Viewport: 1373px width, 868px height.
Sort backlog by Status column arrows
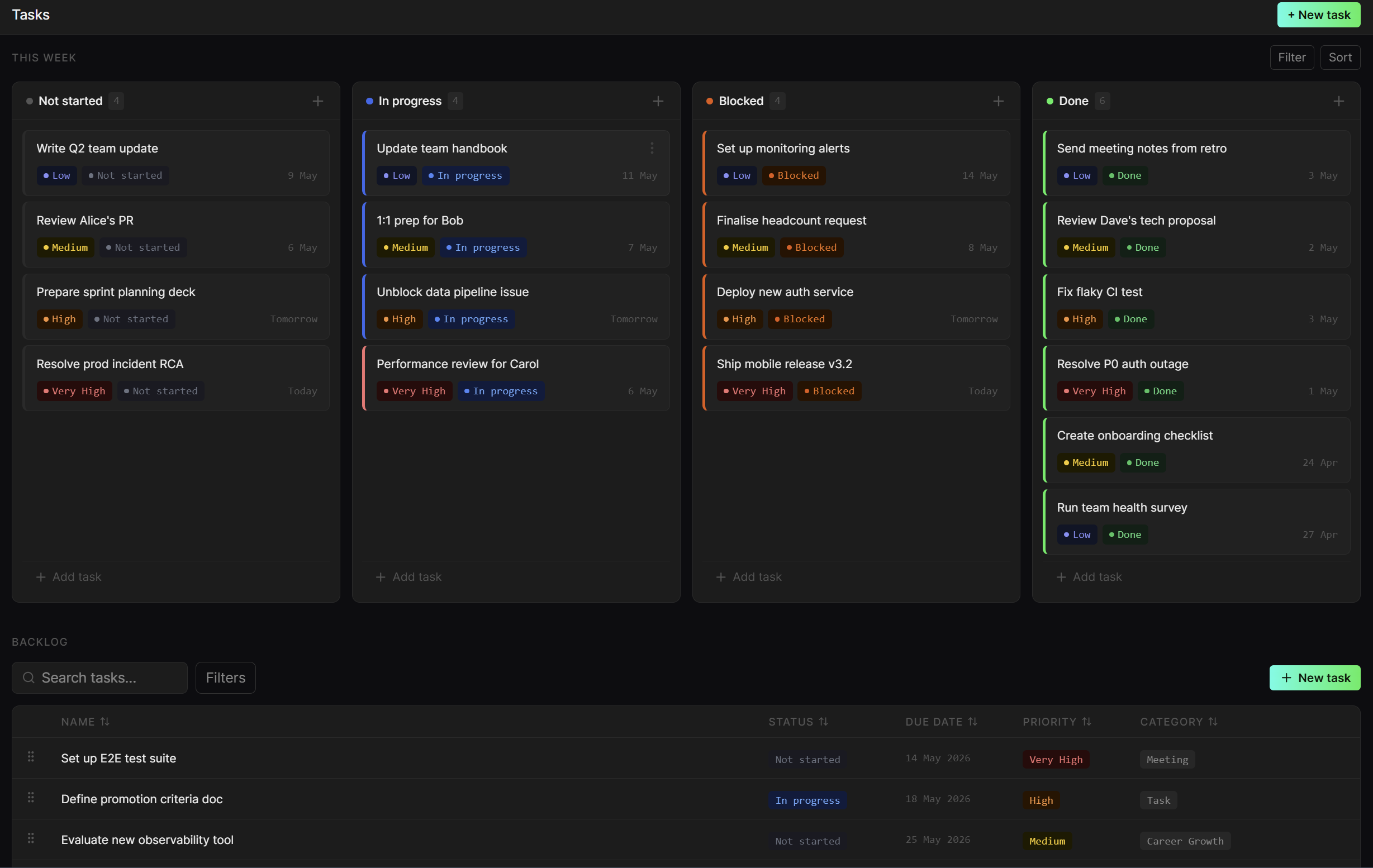pos(823,722)
